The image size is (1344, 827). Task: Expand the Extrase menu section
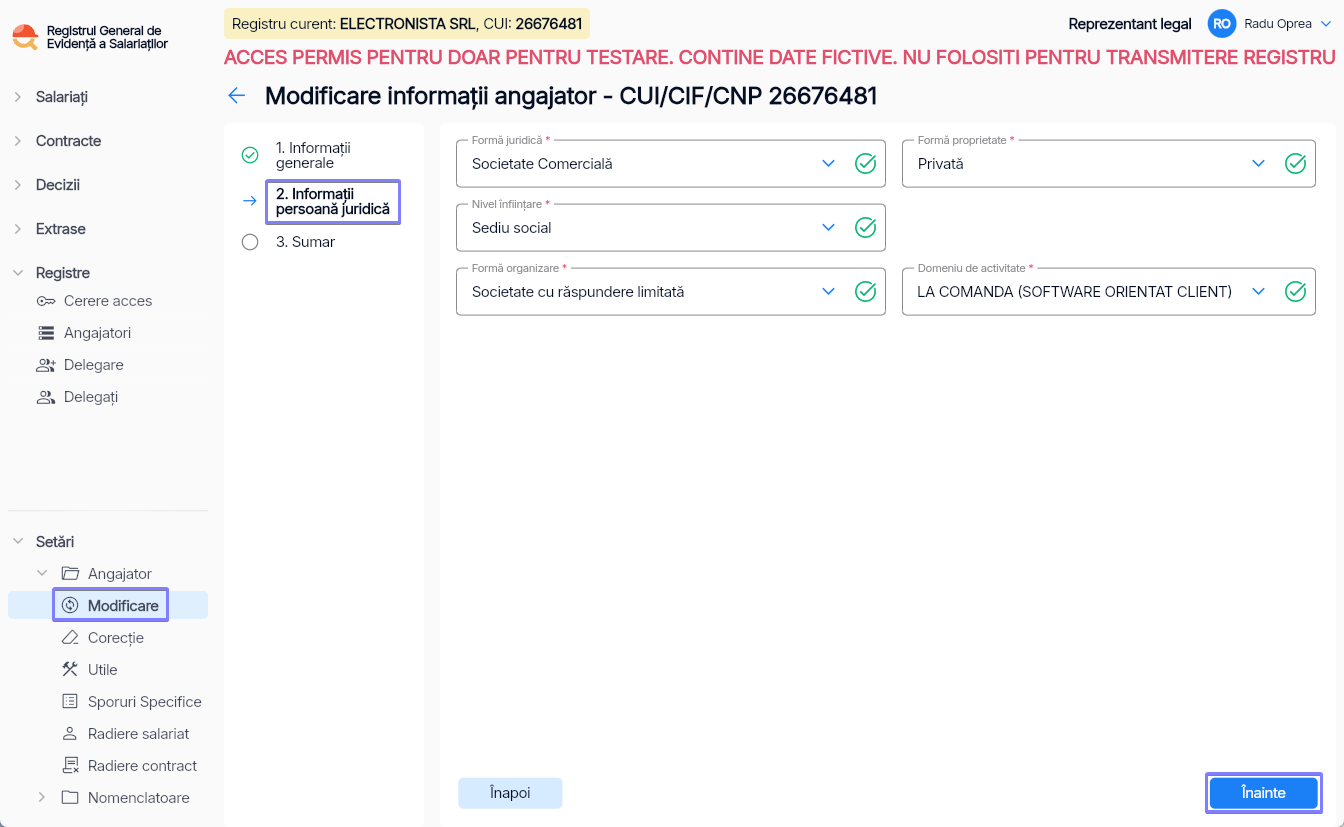(x=17, y=229)
